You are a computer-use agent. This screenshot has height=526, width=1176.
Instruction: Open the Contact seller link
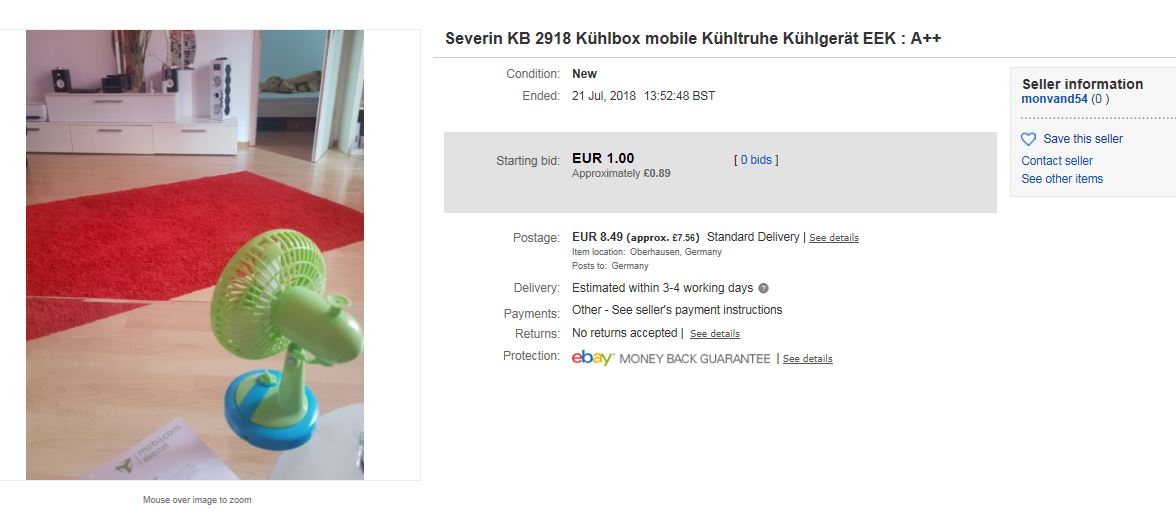pyautogui.click(x=1057, y=161)
